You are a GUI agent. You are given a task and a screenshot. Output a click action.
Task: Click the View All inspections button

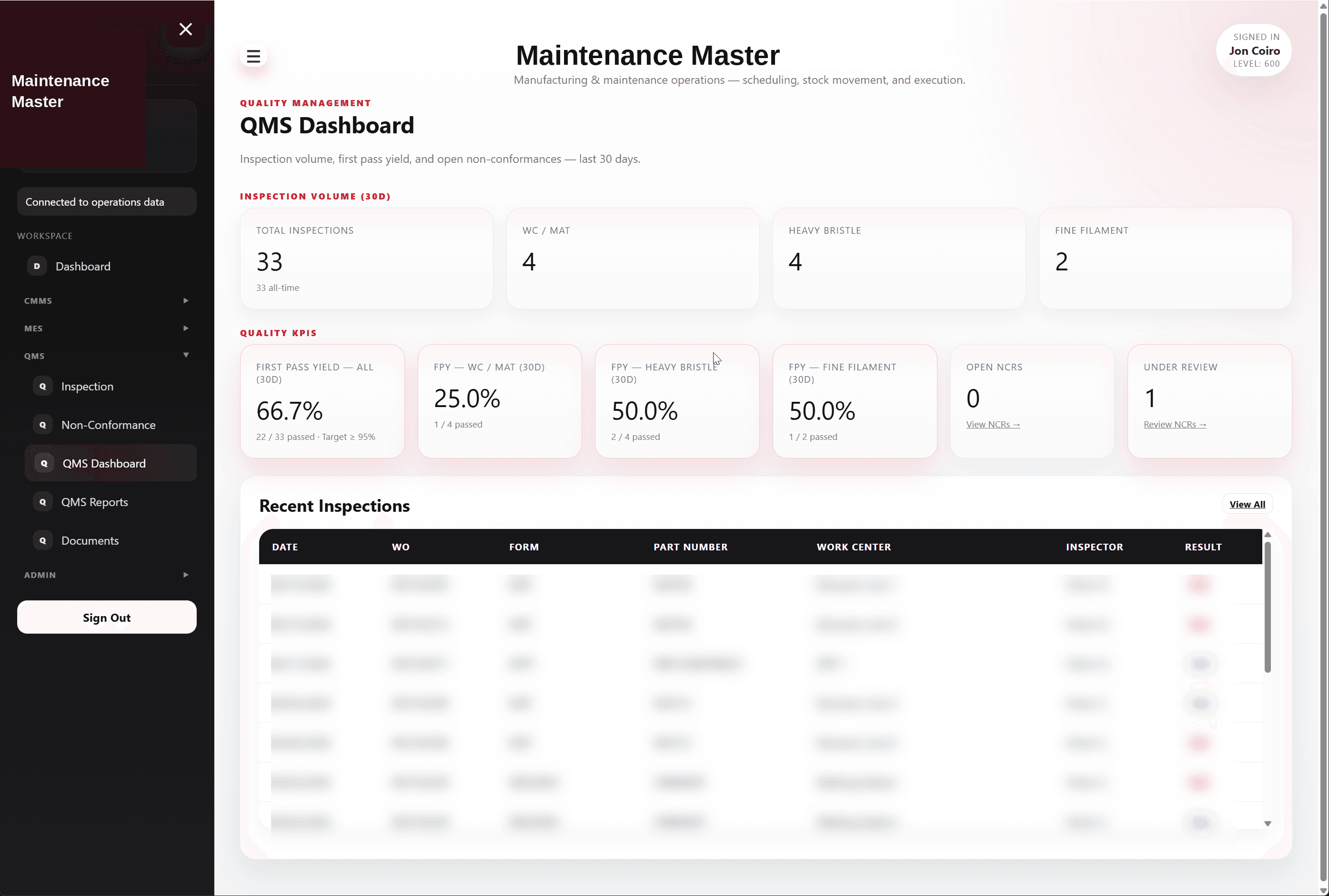(1247, 504)
